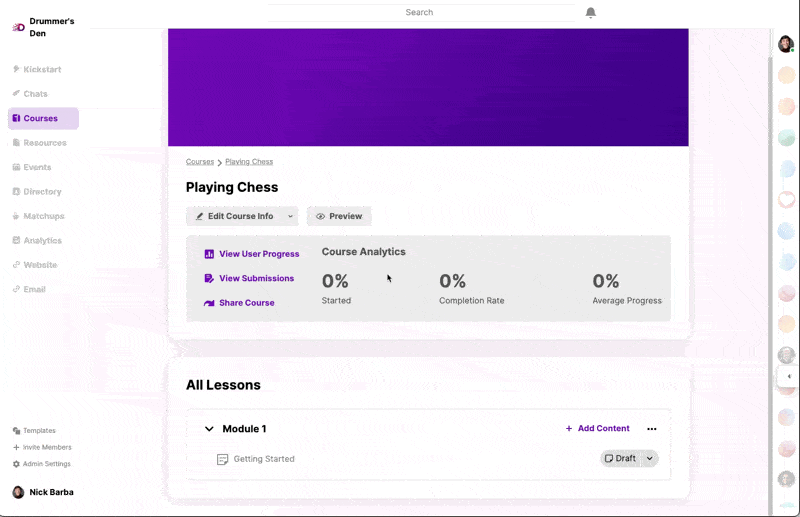Click the Preview button
This screenshot has width=800, height=517.
click(339, 216)
